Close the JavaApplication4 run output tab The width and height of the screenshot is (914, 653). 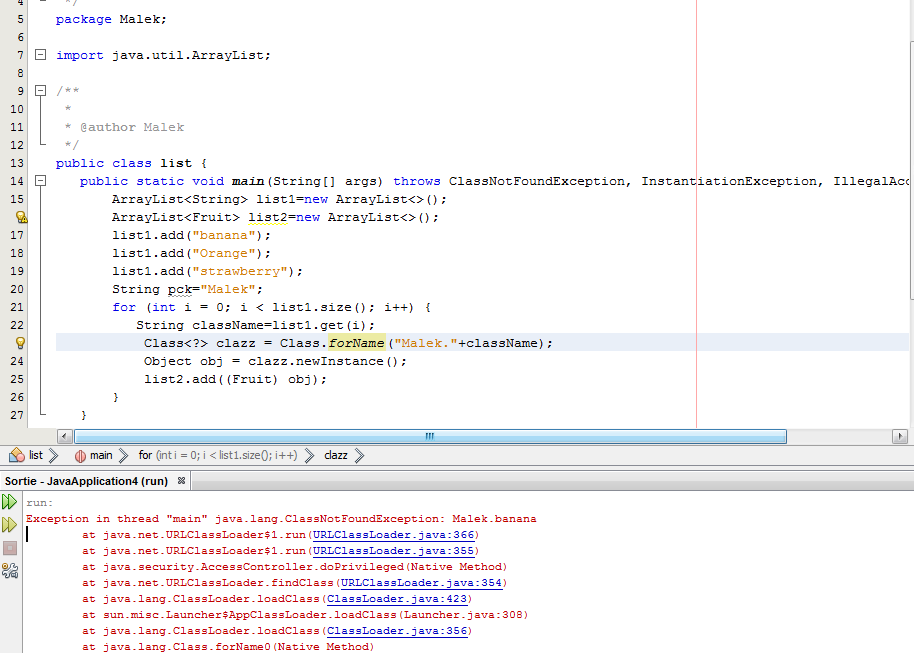click(180, 480)
